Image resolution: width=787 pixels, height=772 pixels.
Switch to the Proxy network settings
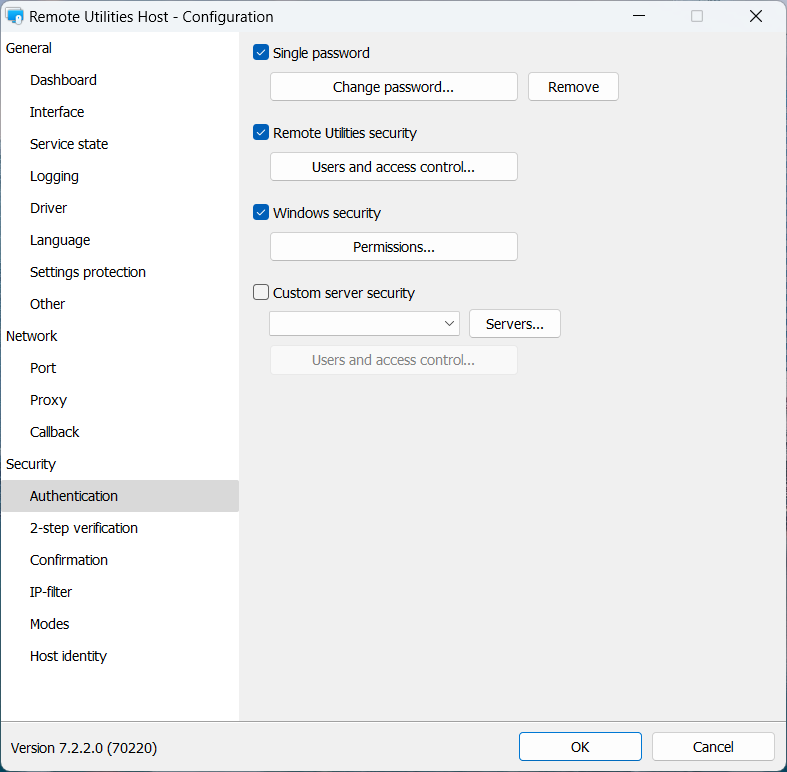pos(48,400)
